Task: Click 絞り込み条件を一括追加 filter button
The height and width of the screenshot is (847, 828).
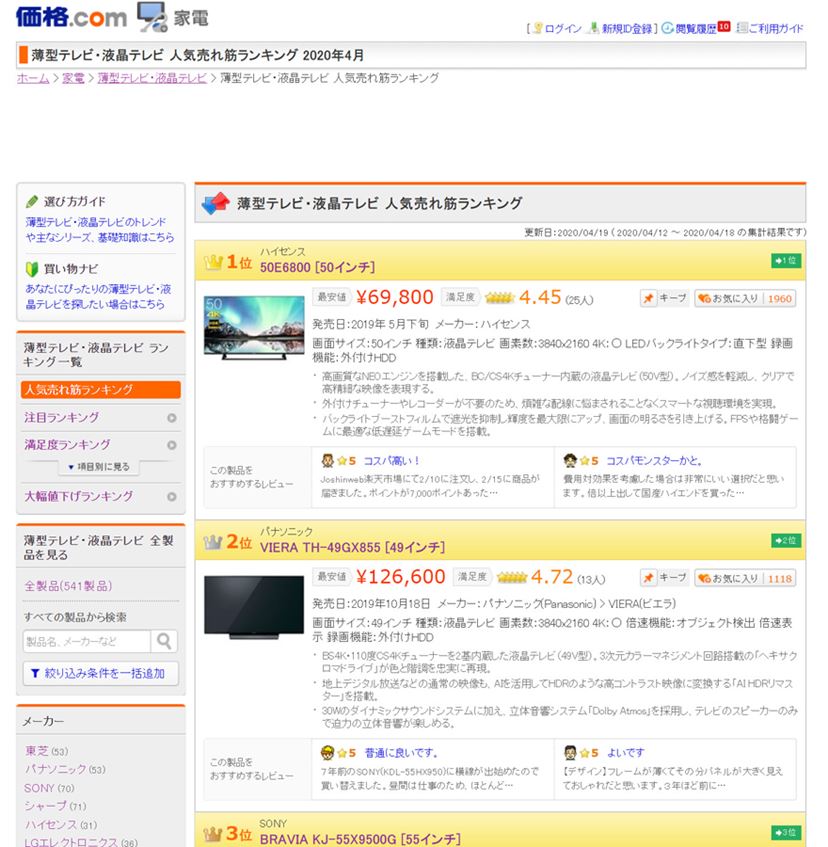Action: coord(100,673)
